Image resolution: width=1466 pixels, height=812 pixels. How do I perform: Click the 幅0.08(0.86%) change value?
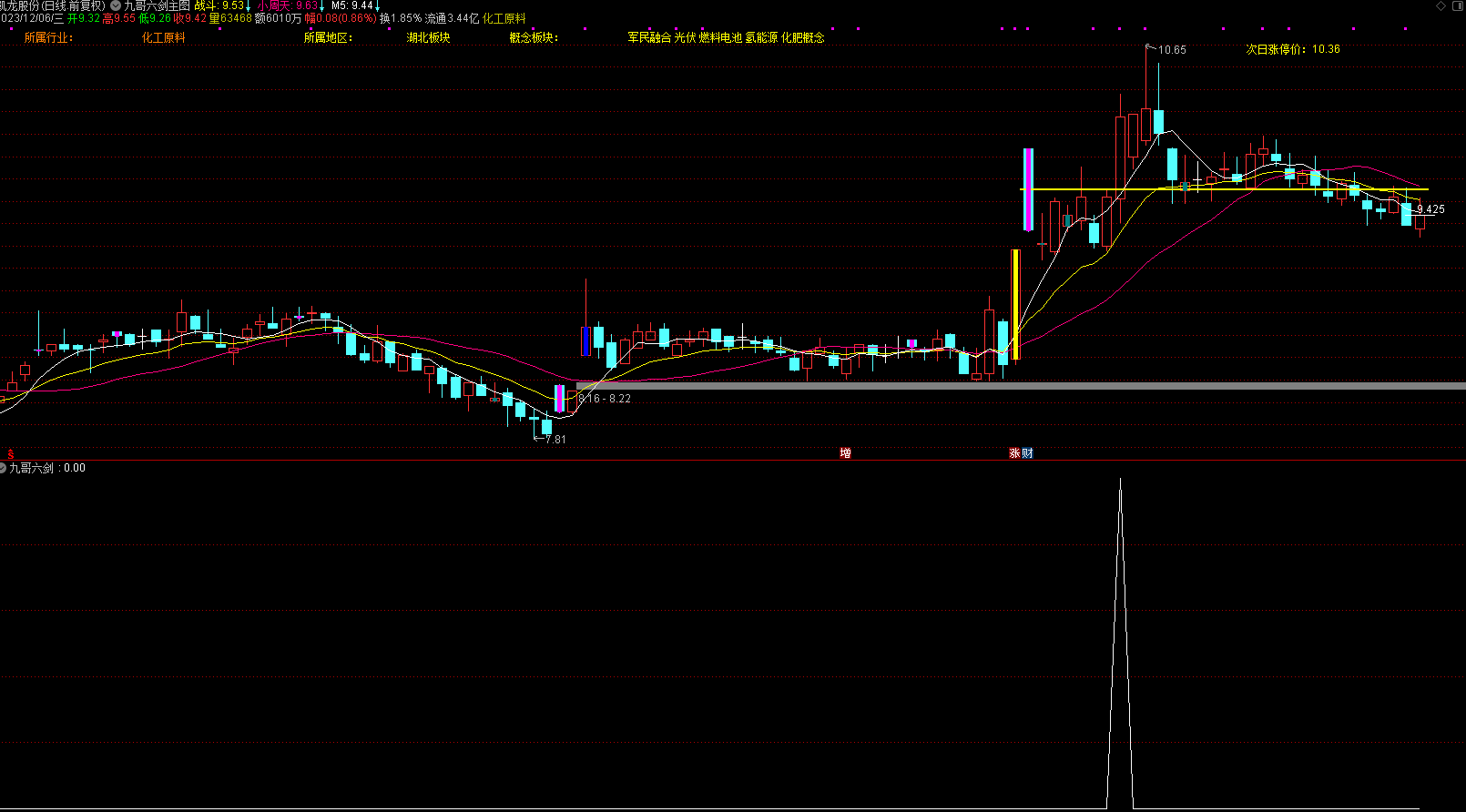[341, 18]
